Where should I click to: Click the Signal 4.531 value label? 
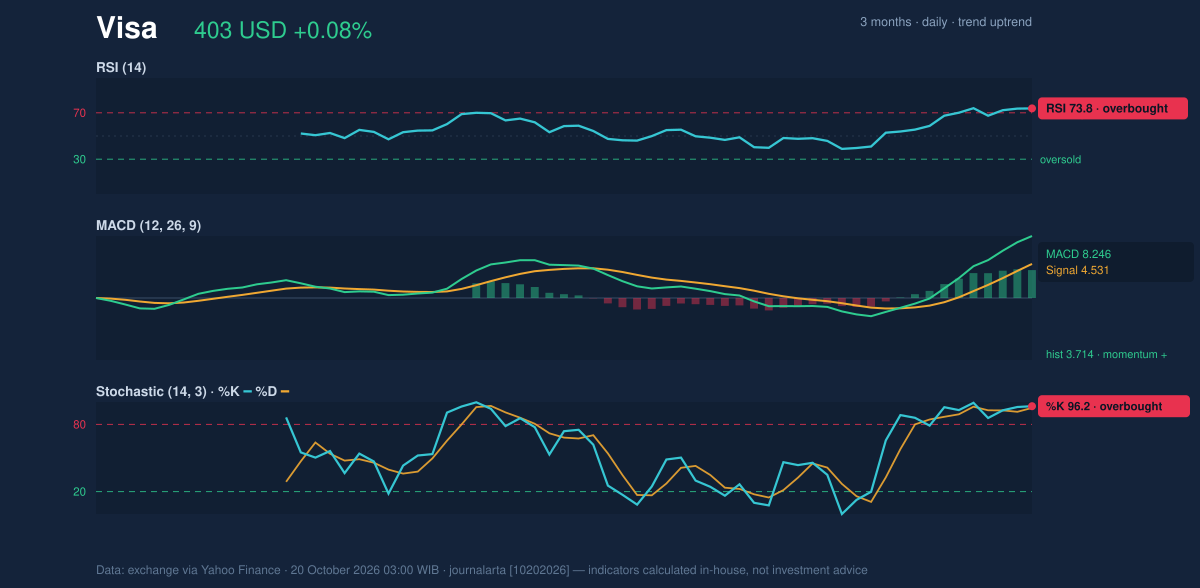tap(1078, 270)
